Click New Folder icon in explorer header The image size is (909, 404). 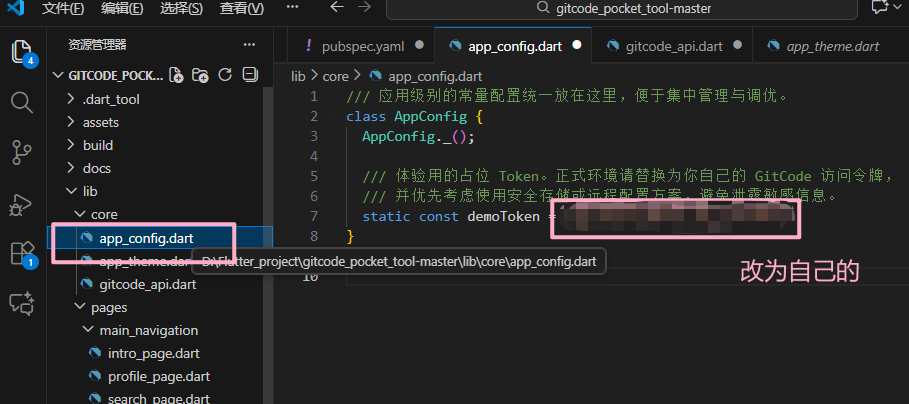coord(200,75)
